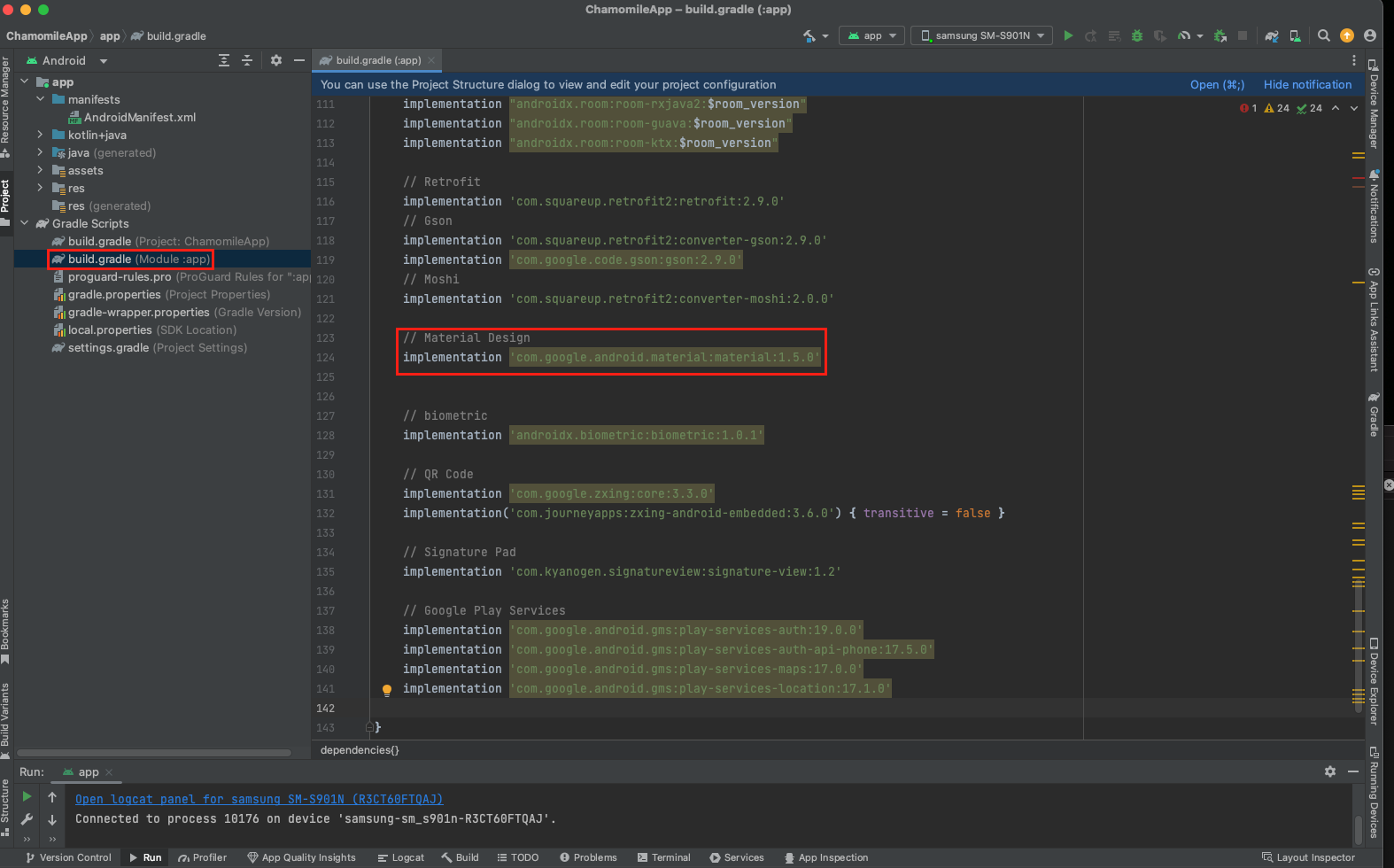
Task: Open the Terminal tool window tab
Action: 663,857
